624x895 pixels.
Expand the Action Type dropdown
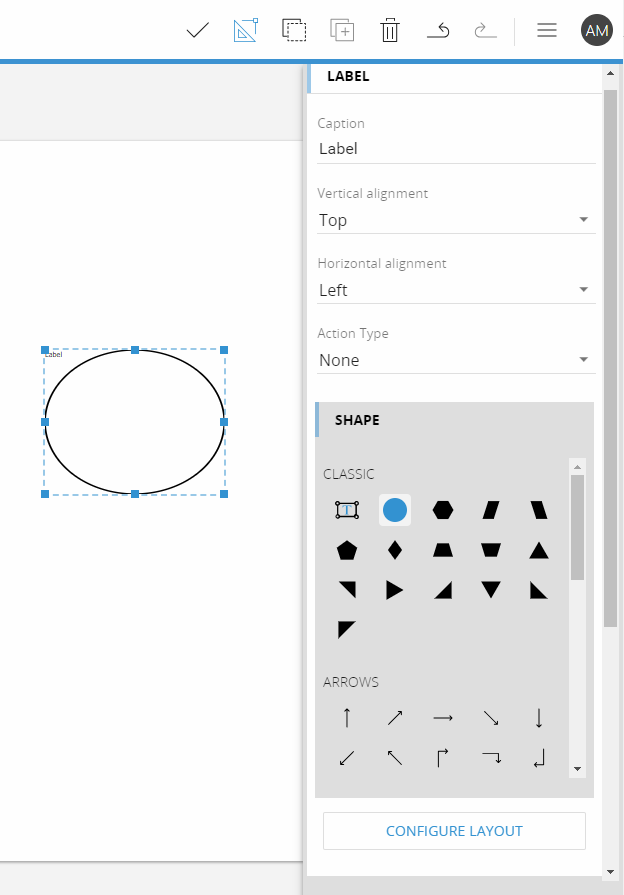tap(456, 360)
